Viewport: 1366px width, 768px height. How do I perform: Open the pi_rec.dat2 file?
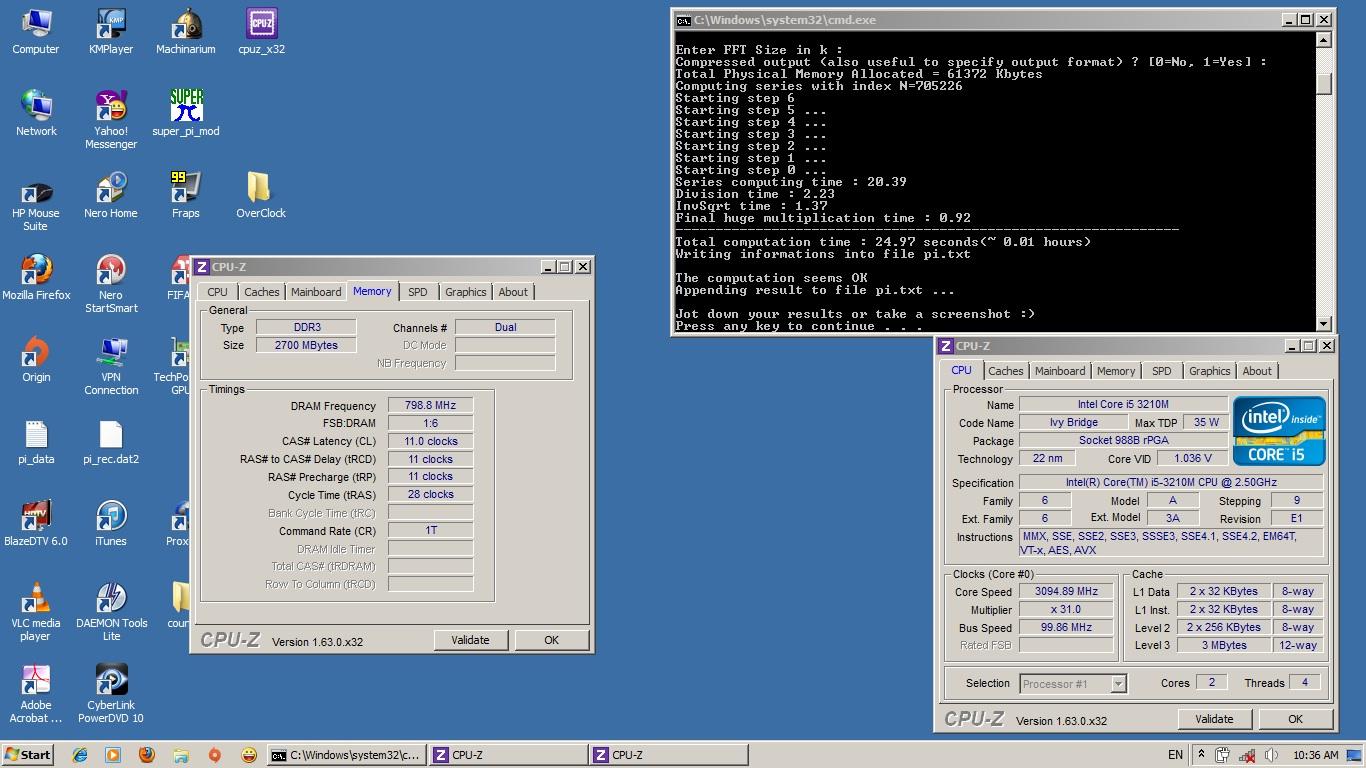coord(111,441)
